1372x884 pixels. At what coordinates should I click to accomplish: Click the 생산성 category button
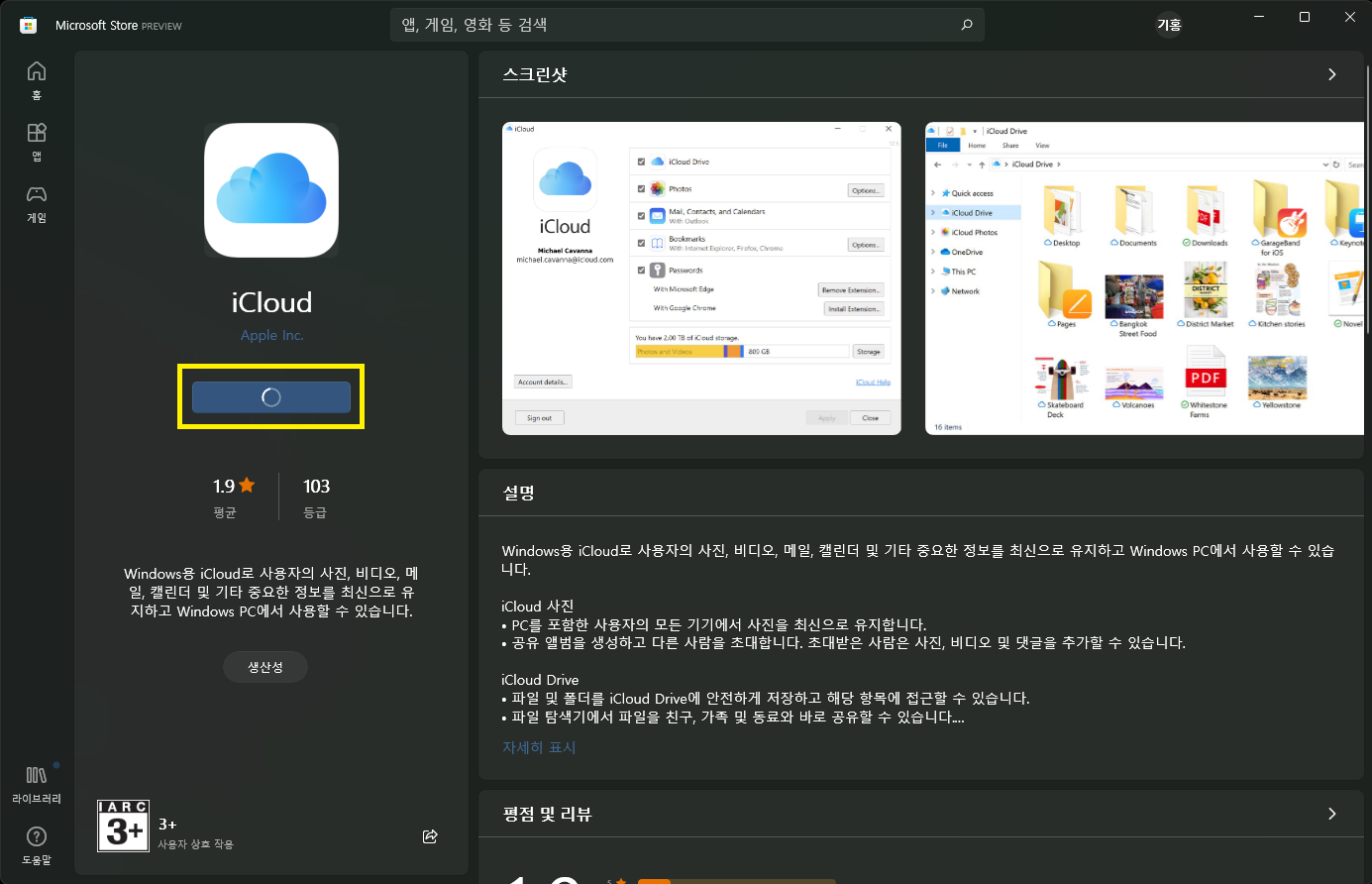[x=264, y=667]
